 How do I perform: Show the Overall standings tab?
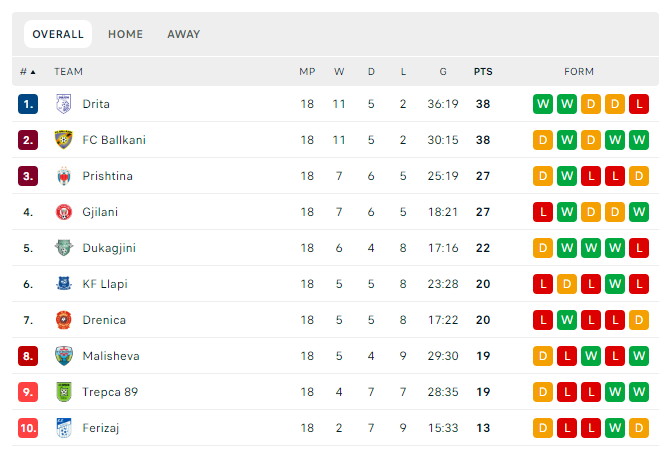tap(58, 34)
